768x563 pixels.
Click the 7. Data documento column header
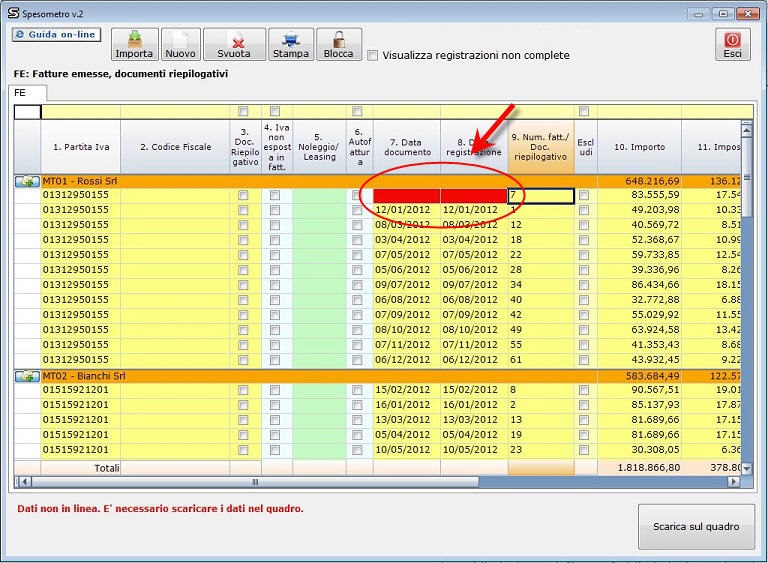(407, 147)
